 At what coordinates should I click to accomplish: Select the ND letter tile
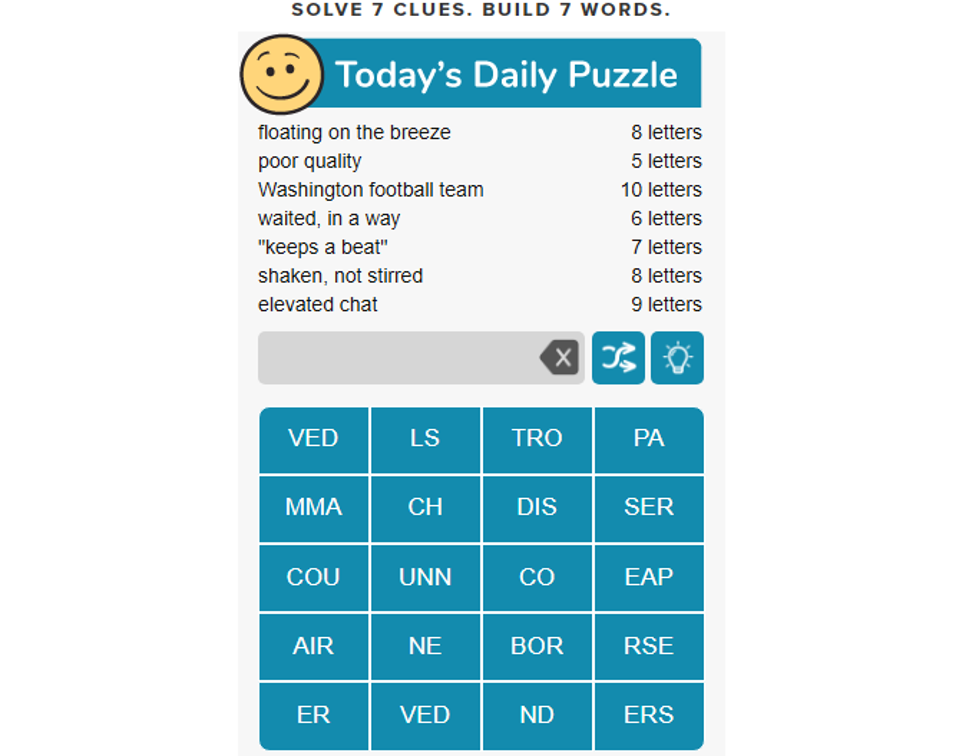(x=537, y=716)
